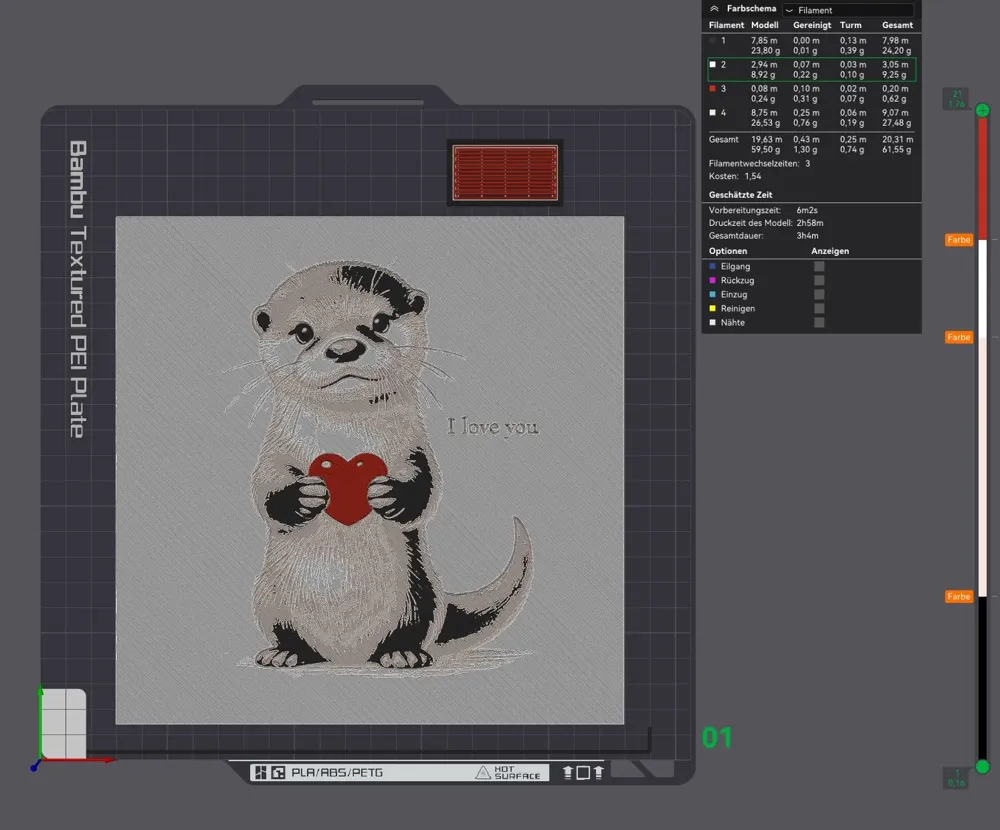The image size is (1000, 830).
Task: Click the 'I love you' text on the model
Action: point(492,427)
